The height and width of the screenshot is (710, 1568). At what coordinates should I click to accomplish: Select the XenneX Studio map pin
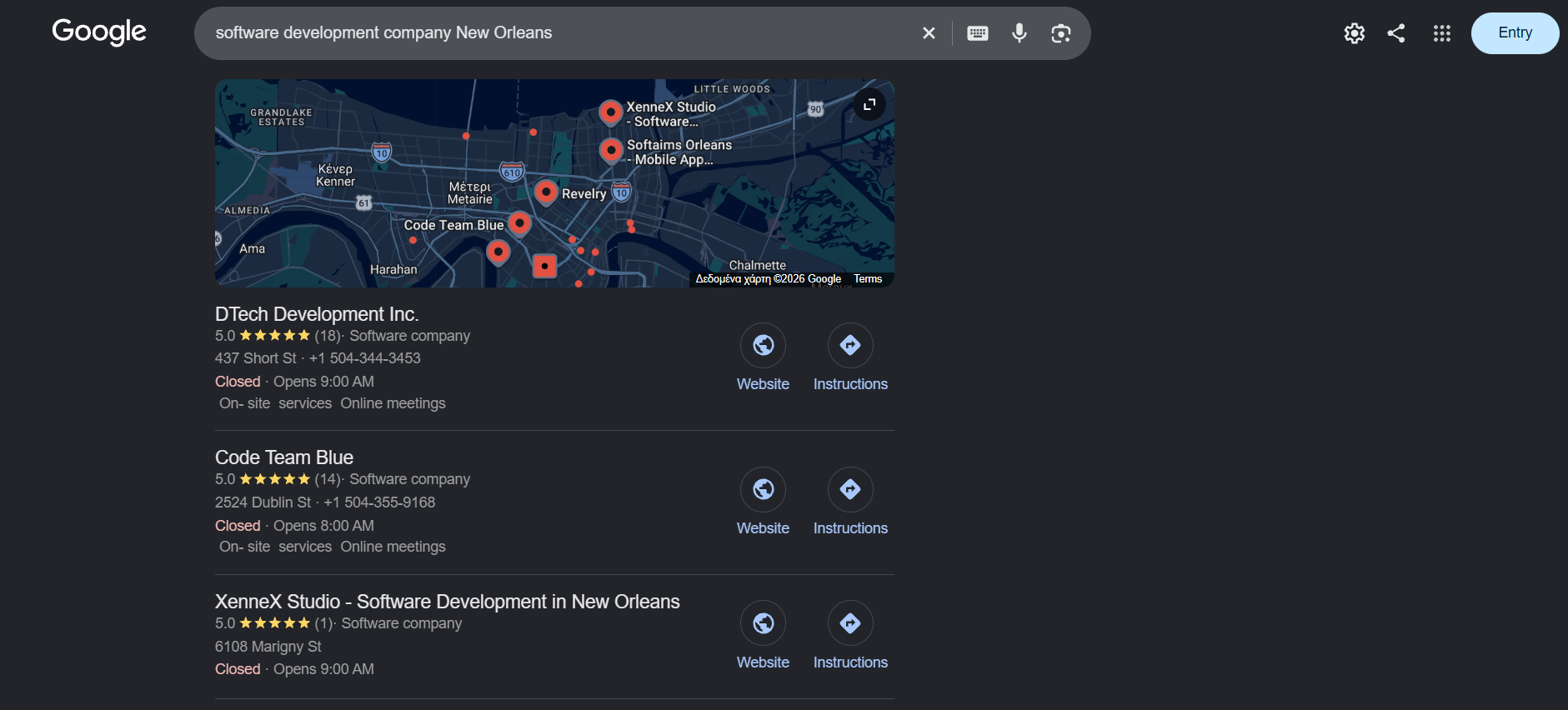point(611,112)
